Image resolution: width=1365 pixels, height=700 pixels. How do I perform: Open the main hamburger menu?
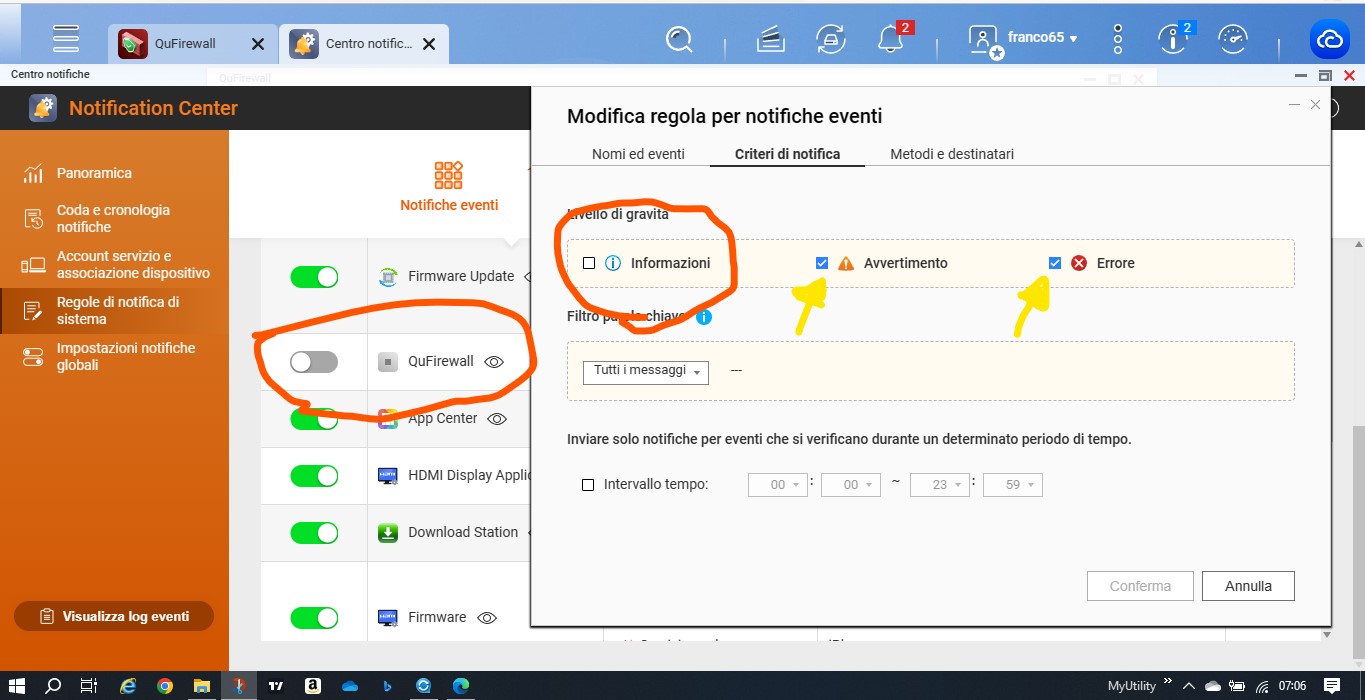point(66,39)
